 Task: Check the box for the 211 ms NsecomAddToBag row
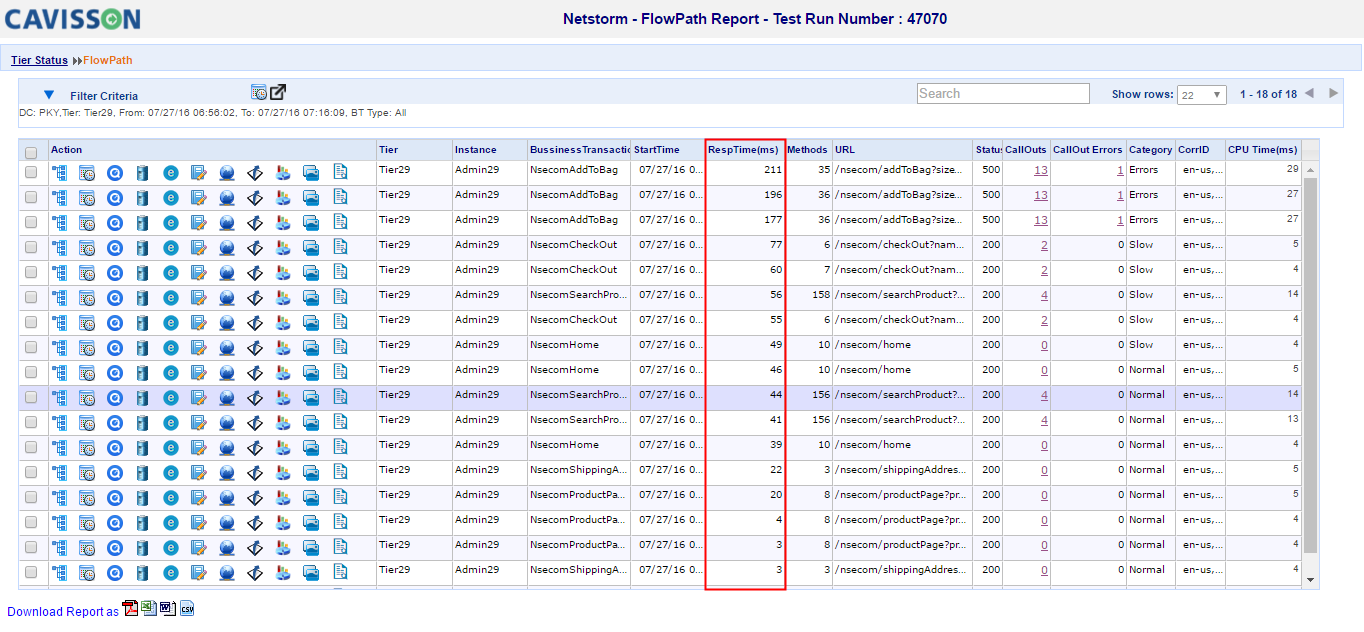[31, 172]
